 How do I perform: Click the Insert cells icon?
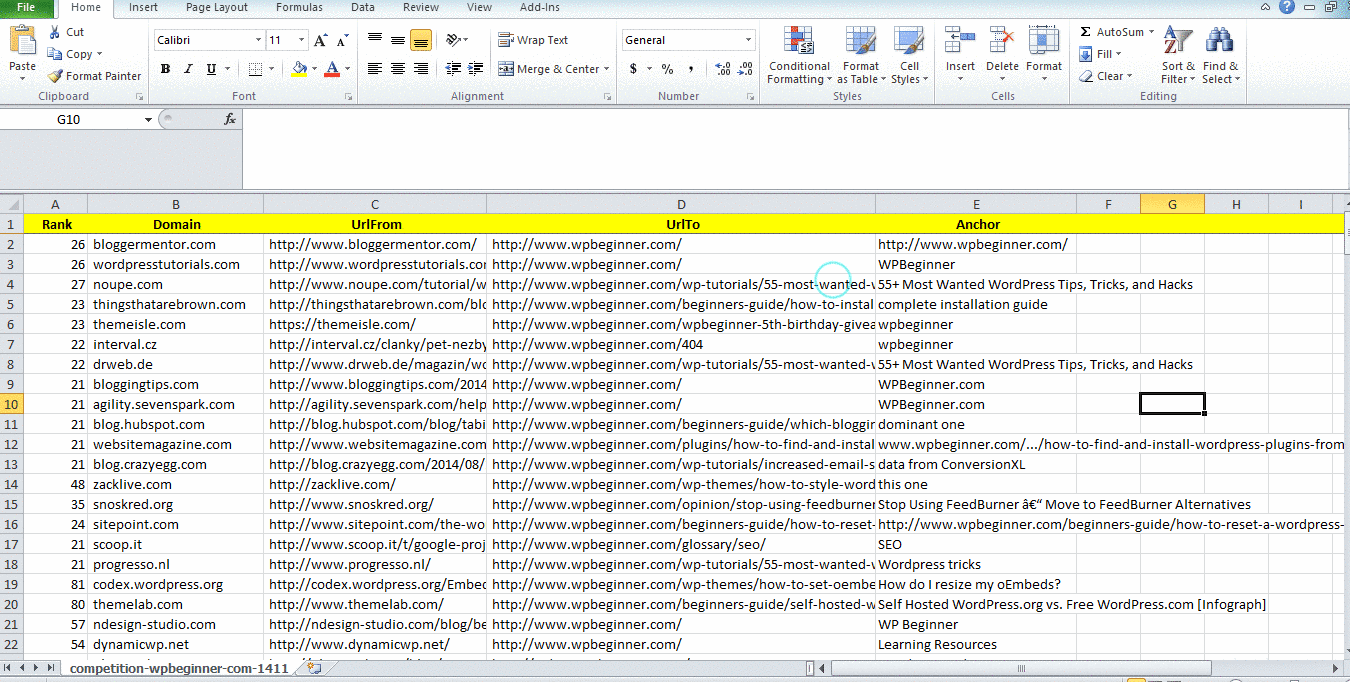click(x=960, y=40)
